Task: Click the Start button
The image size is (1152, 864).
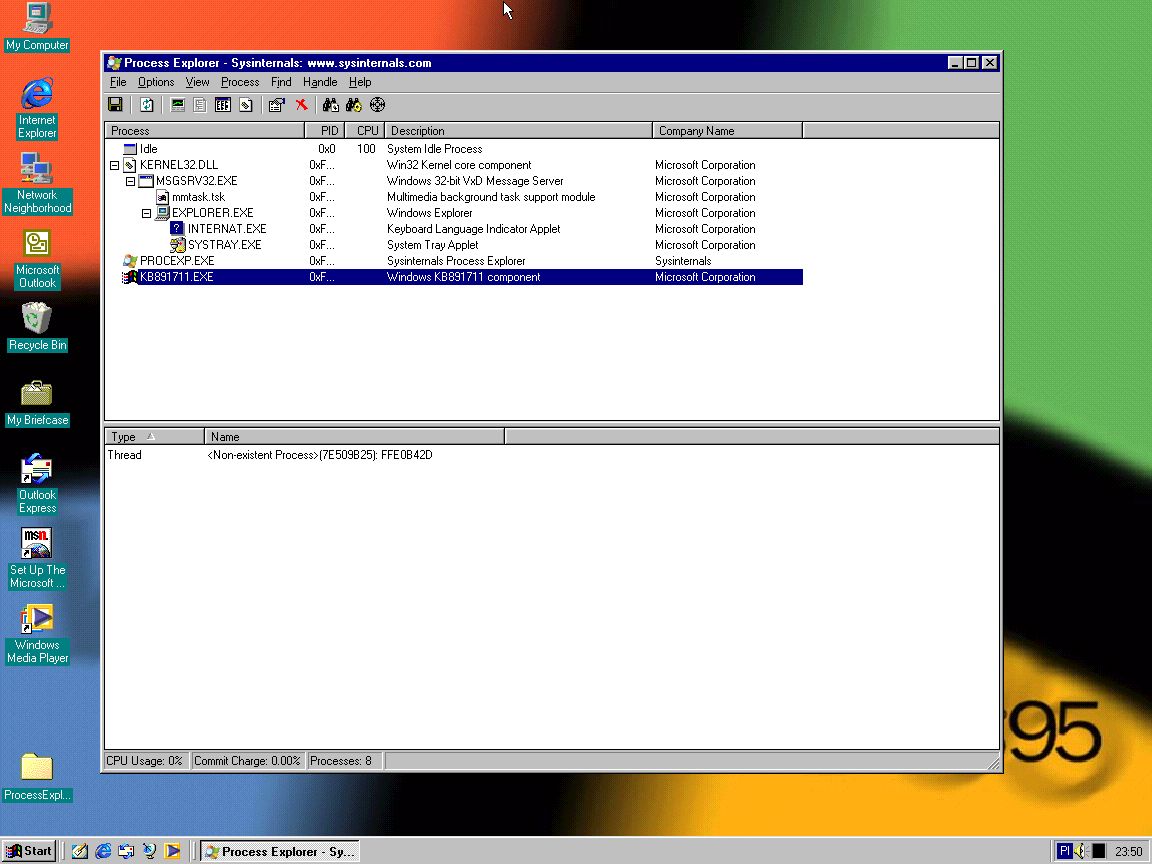Action: [x=29, y=851]
